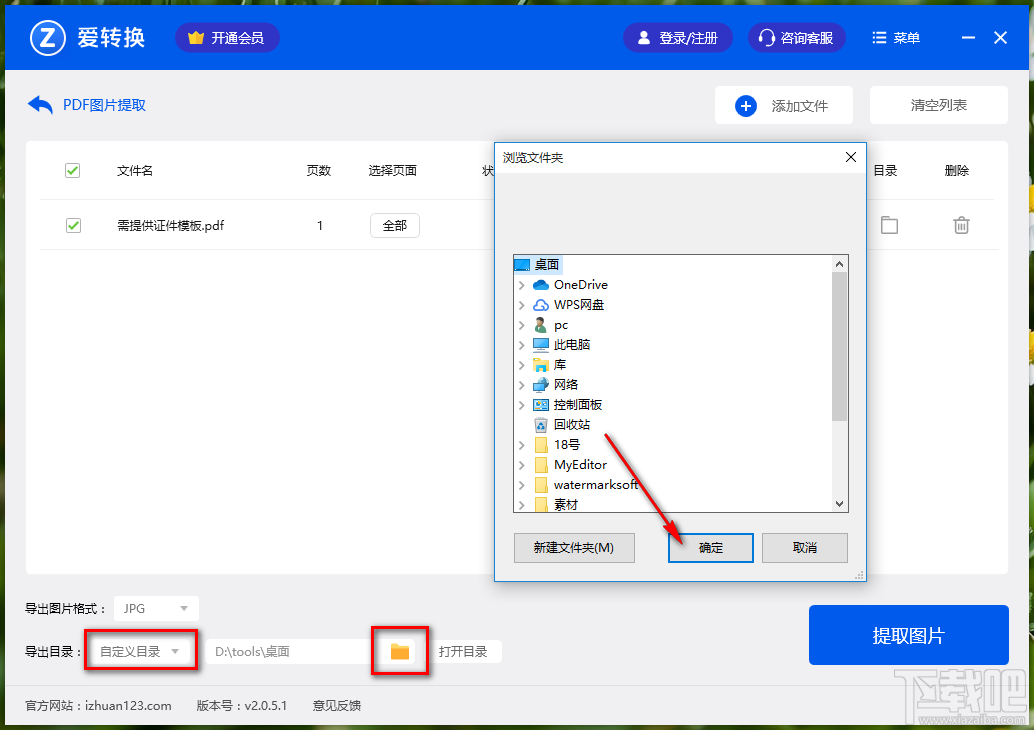Screen dimensions: 1034x730
Task: Click the 确定 button in the folder dialog
Action: 710,548
